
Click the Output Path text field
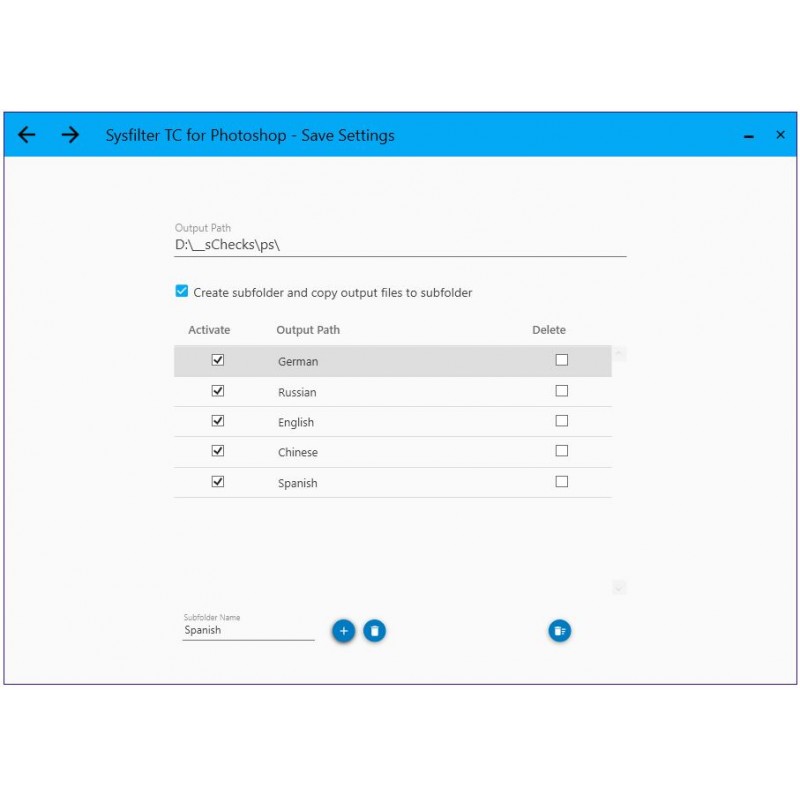[400, 245]
